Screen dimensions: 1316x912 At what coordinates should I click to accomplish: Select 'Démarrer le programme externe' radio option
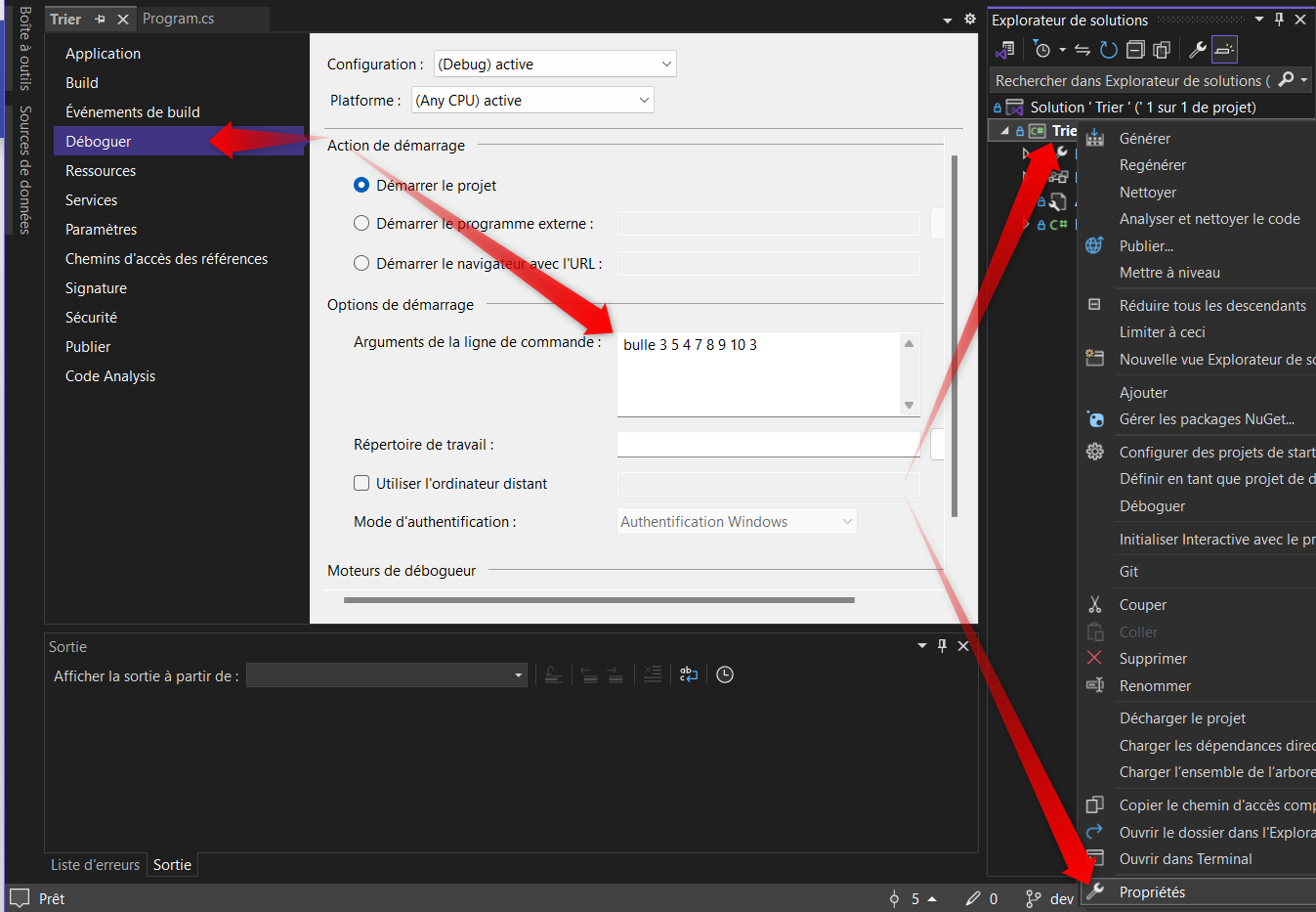[x=361, y=223]
